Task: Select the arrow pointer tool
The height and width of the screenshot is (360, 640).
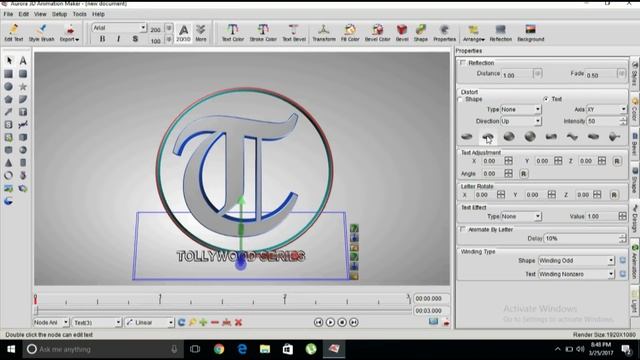Action: 9,60
